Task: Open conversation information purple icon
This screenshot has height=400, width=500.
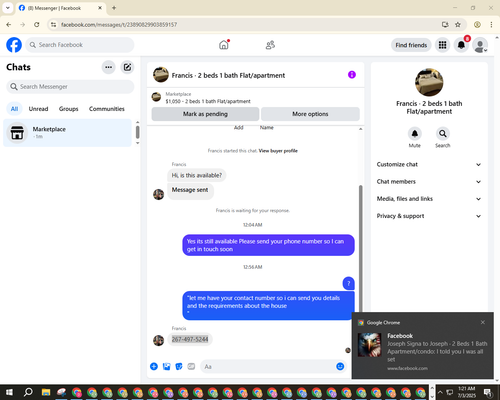Action: 352,75
